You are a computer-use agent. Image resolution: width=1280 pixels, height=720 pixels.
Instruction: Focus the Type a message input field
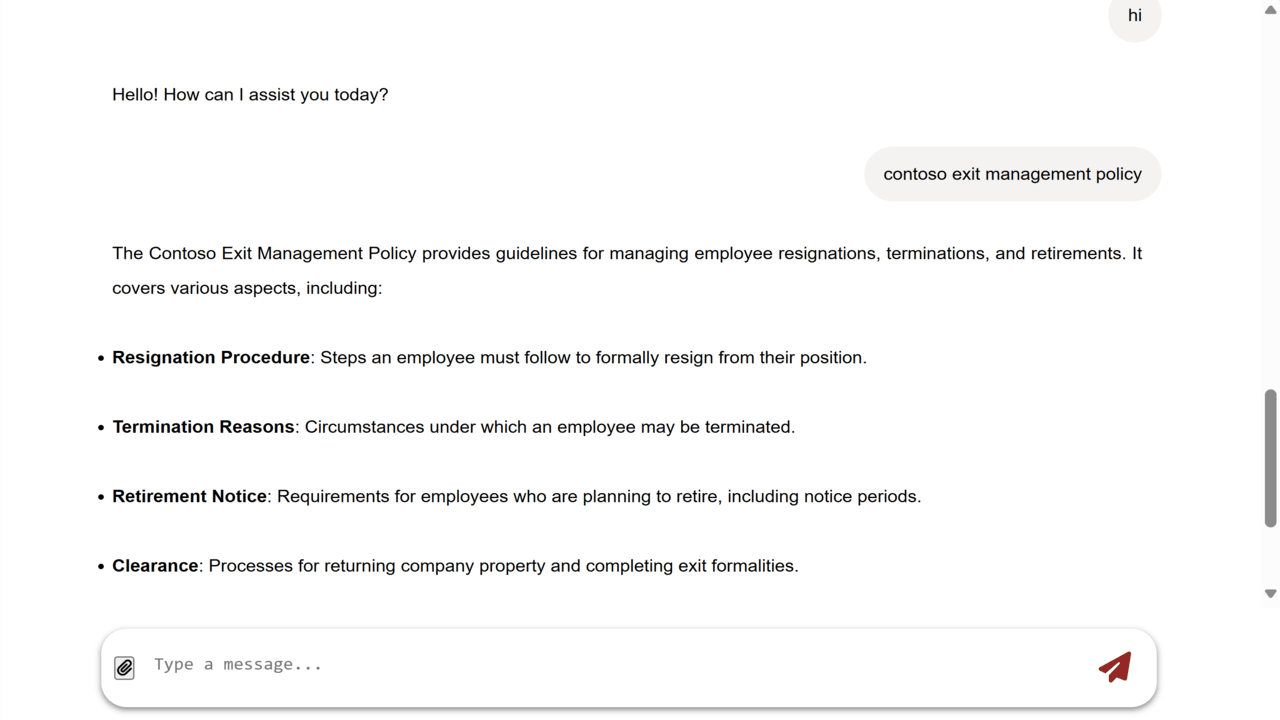click(x=615, y=665)
